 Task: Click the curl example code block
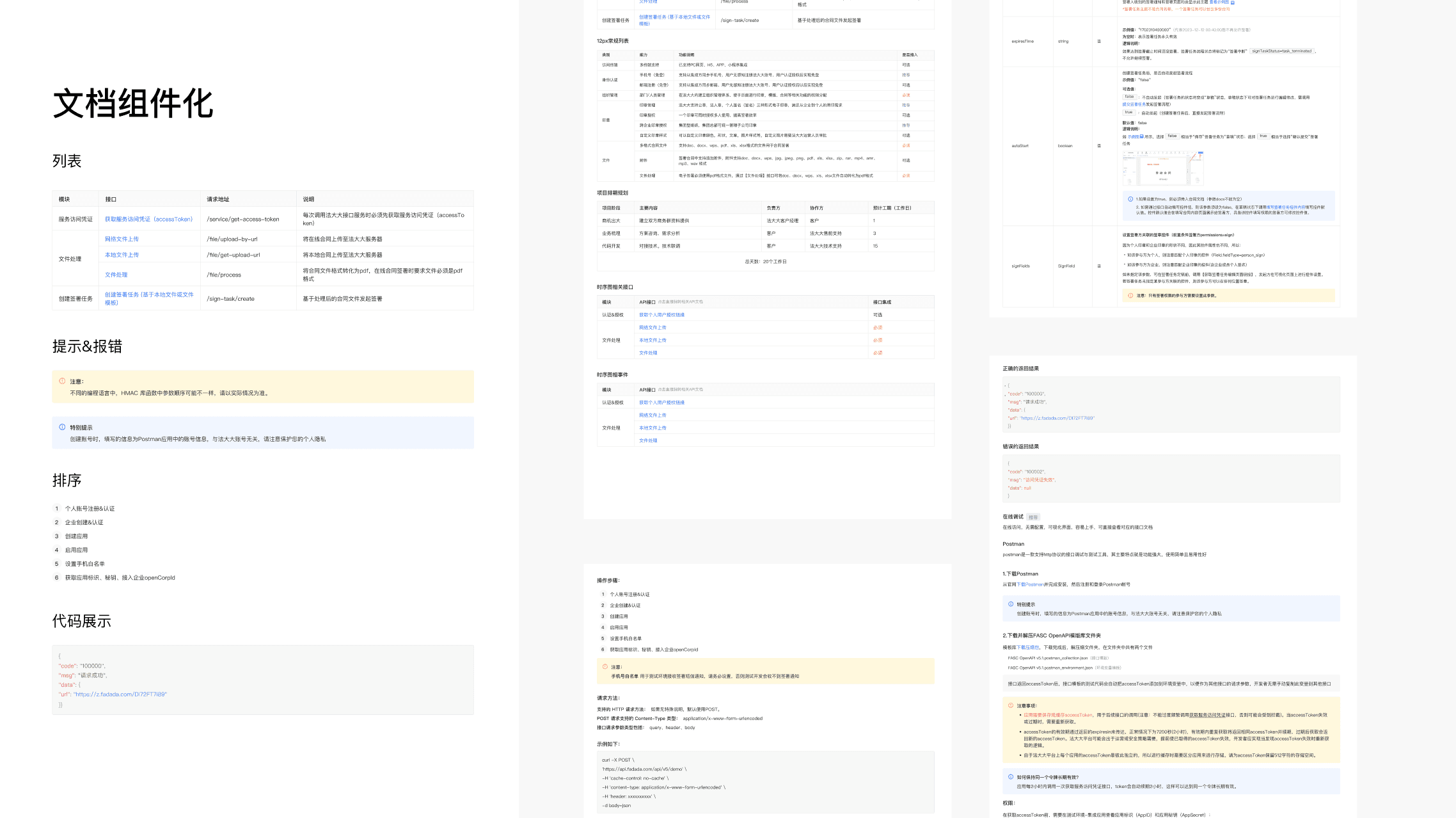click(x=765, y=782)
